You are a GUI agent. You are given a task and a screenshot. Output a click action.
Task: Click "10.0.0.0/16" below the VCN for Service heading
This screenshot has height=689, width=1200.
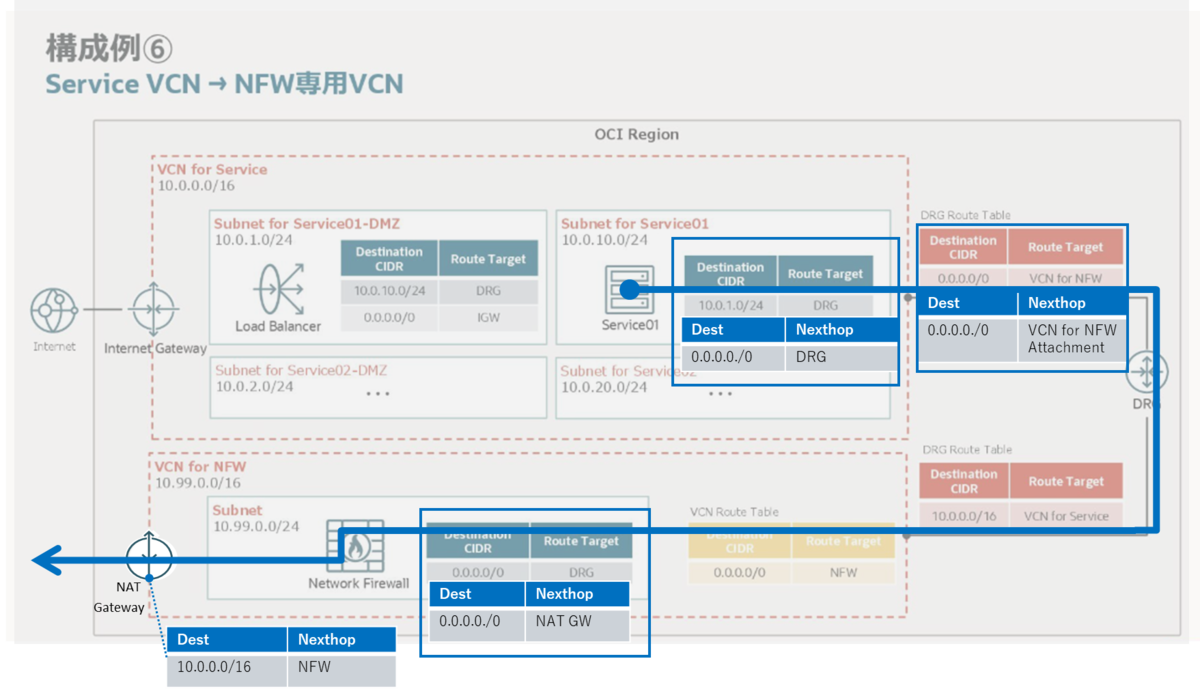[x=195, y=186]
